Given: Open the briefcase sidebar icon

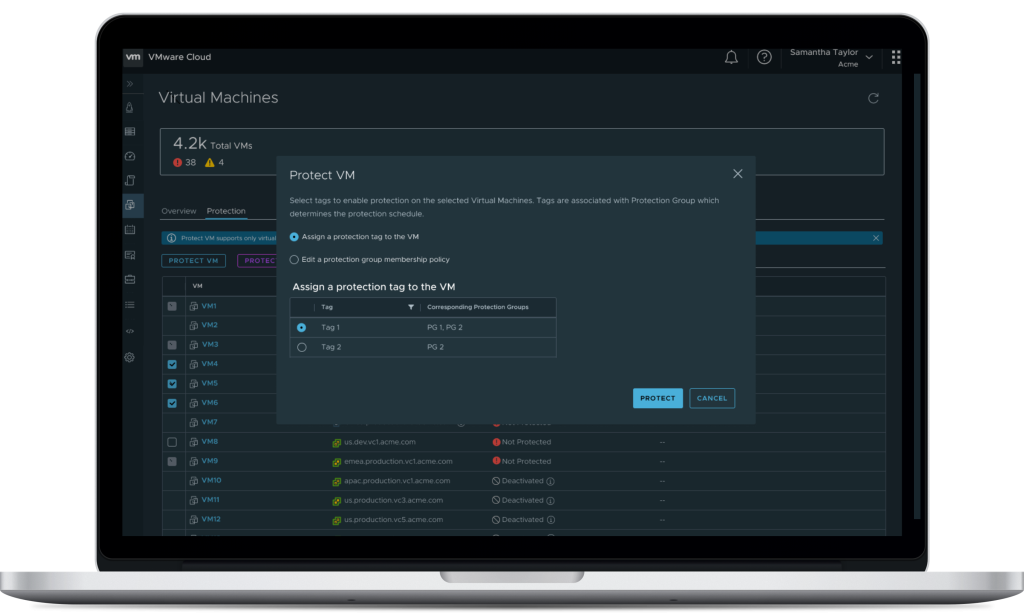Looking at the screenshot, I should 130,280.
